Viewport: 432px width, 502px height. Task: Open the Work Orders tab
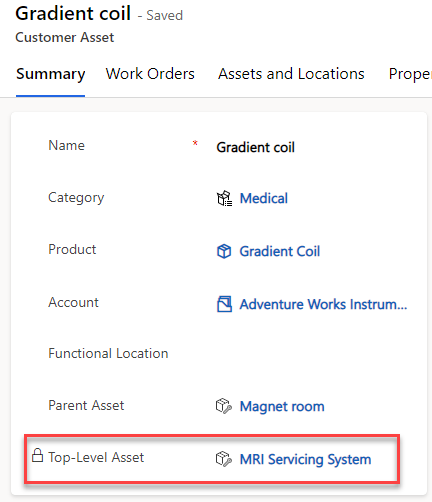[x=150, y=74]
